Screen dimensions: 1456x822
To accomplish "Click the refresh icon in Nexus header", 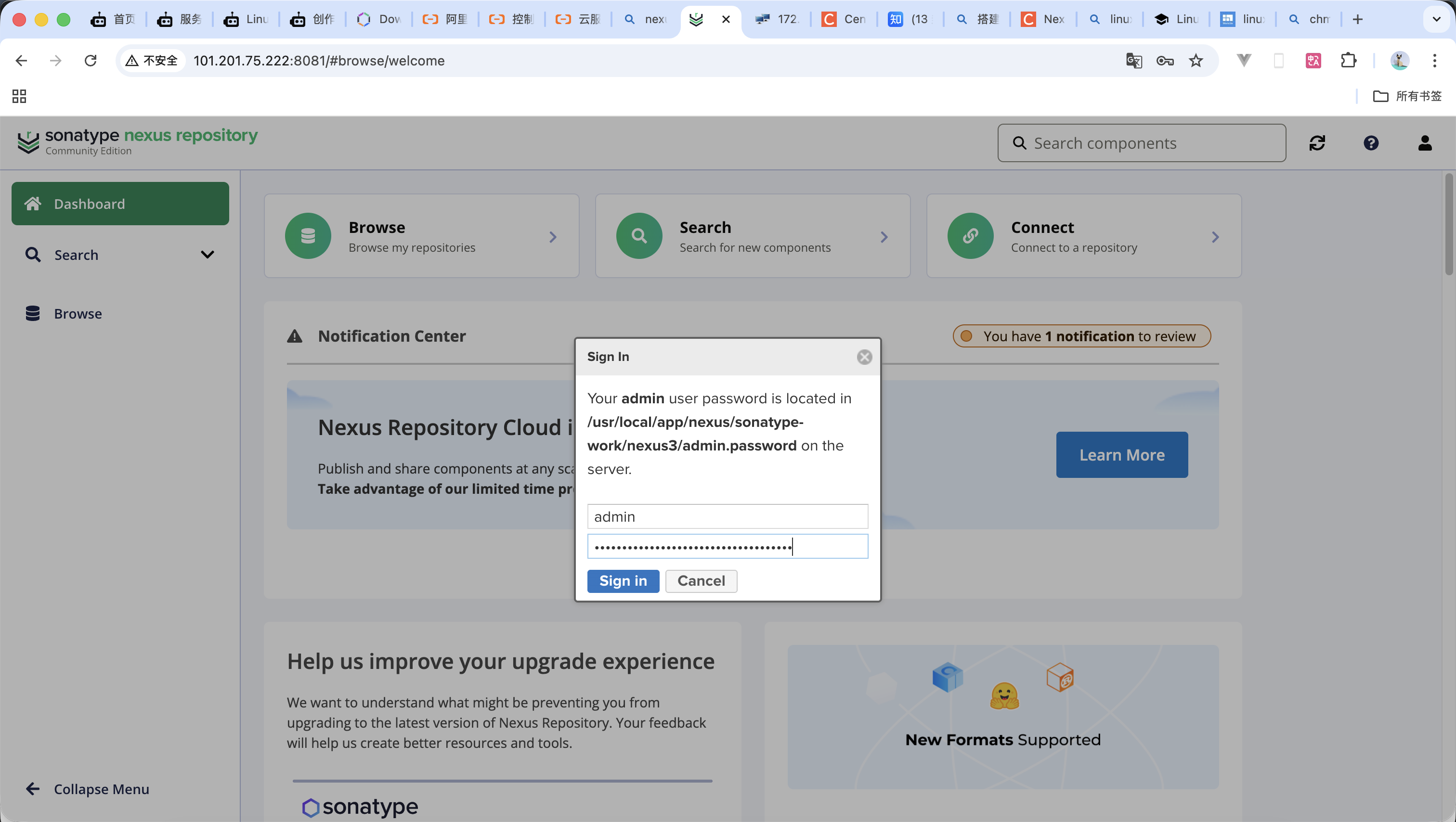I will point(1316,143).
